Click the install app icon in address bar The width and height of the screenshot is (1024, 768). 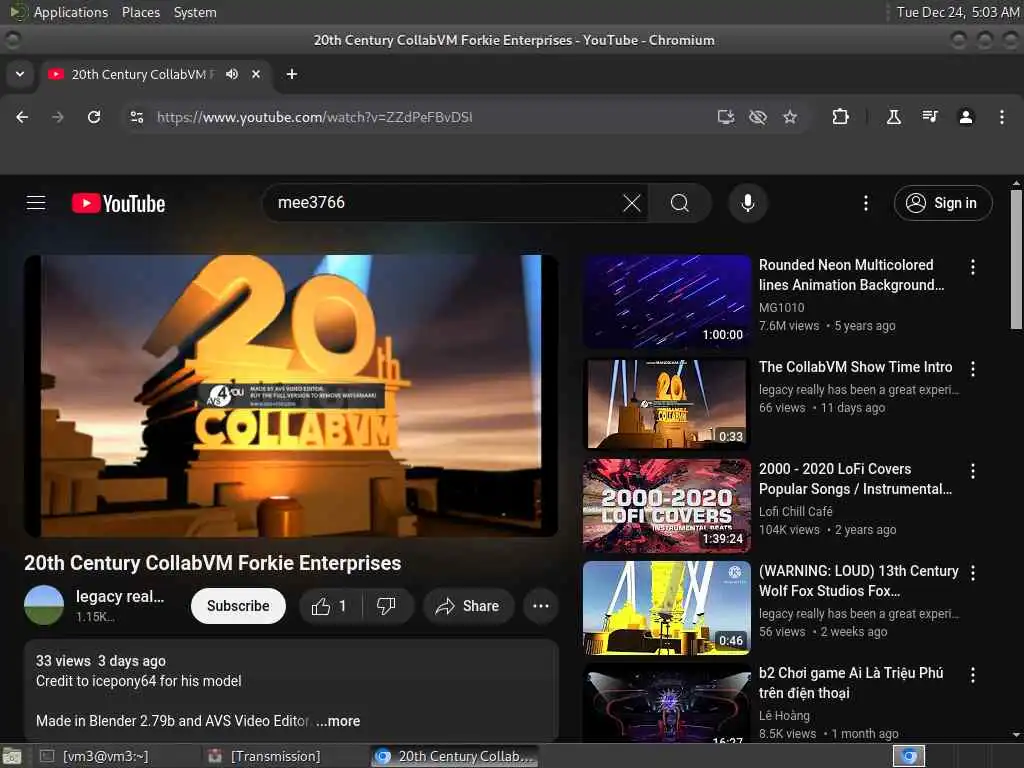tap(726, 117)
